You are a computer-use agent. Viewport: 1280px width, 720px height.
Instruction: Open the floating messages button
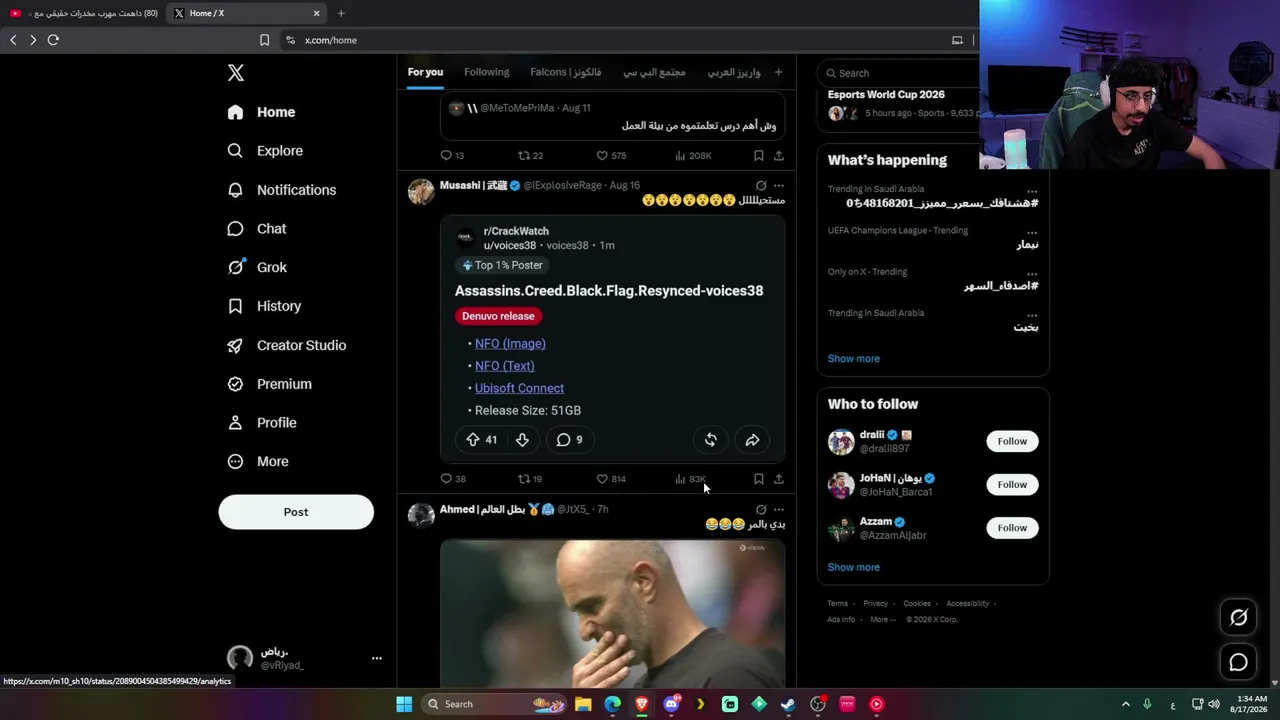tap(1238, 662)
